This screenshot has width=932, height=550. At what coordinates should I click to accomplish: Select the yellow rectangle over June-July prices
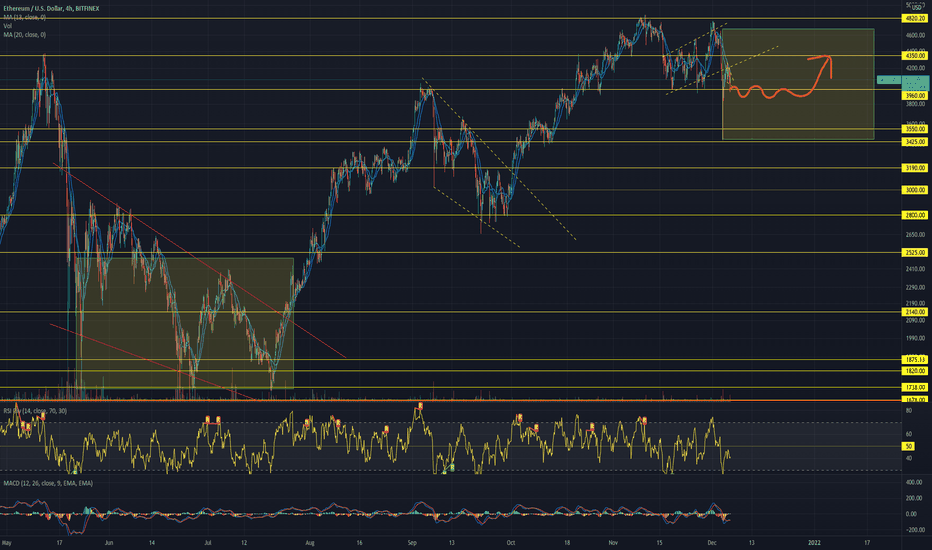[x=185, y=323]
